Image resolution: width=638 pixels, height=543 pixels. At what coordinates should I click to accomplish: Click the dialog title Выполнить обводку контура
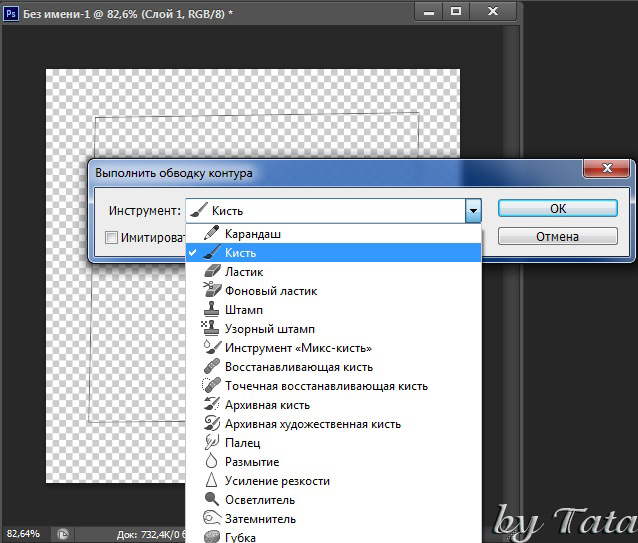(174, 173)
